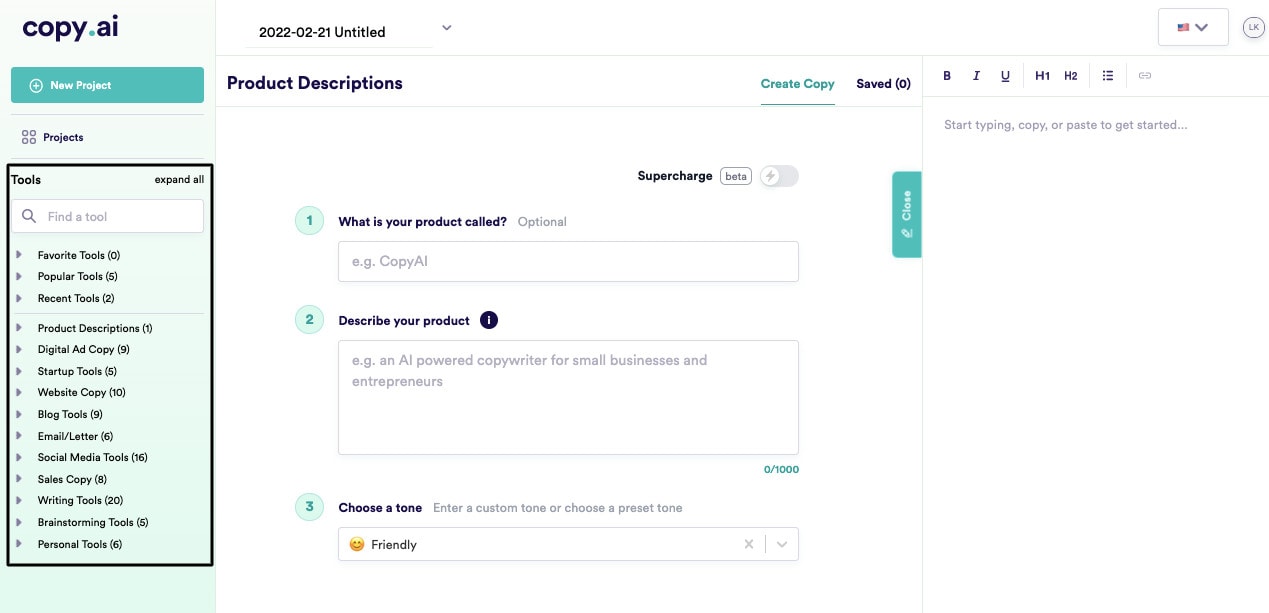
Task: Click the New Project button
Action: (107, 85)
